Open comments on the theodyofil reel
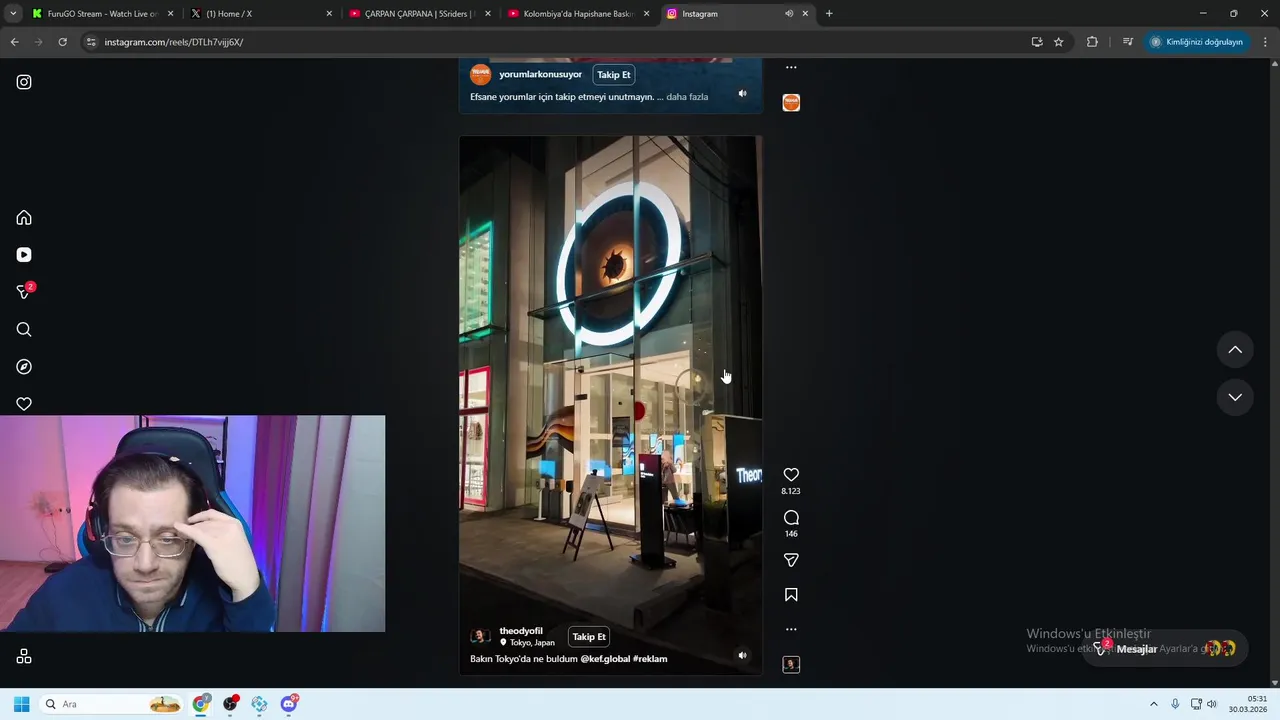 (791, 518)
